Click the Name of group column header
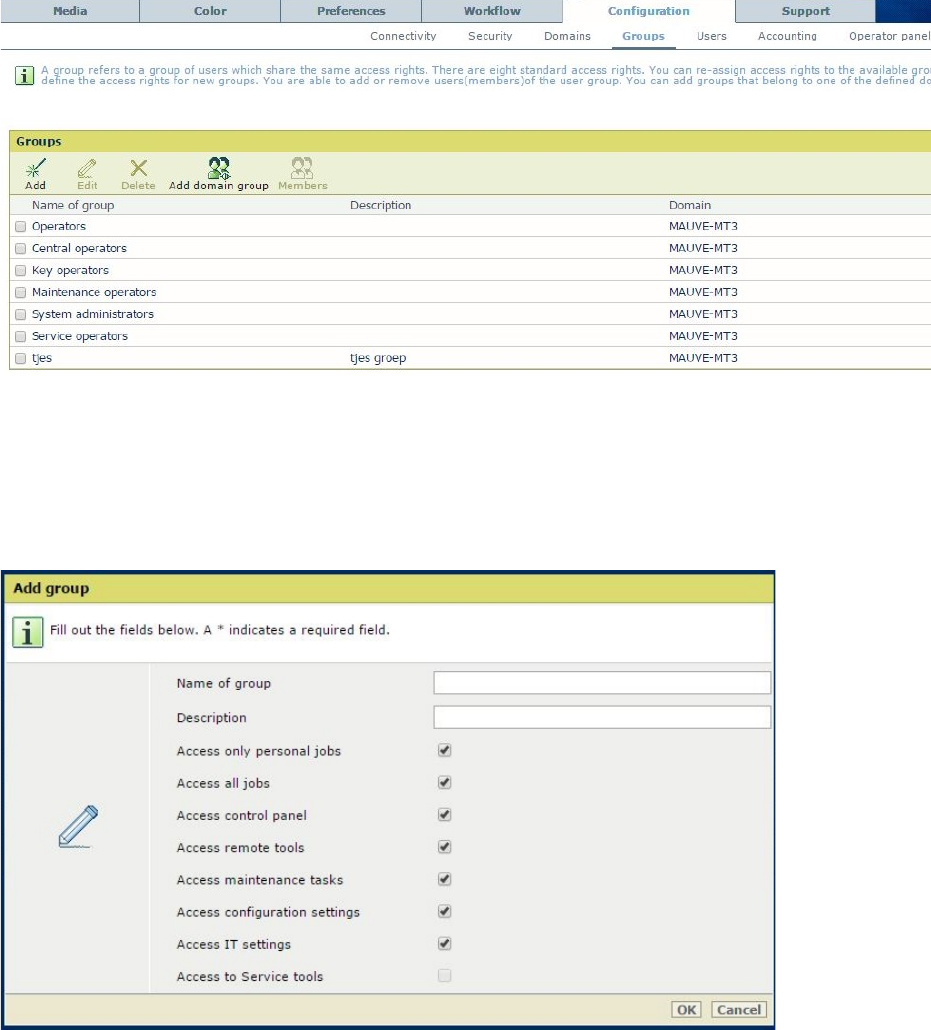 [x=73, y=205]
